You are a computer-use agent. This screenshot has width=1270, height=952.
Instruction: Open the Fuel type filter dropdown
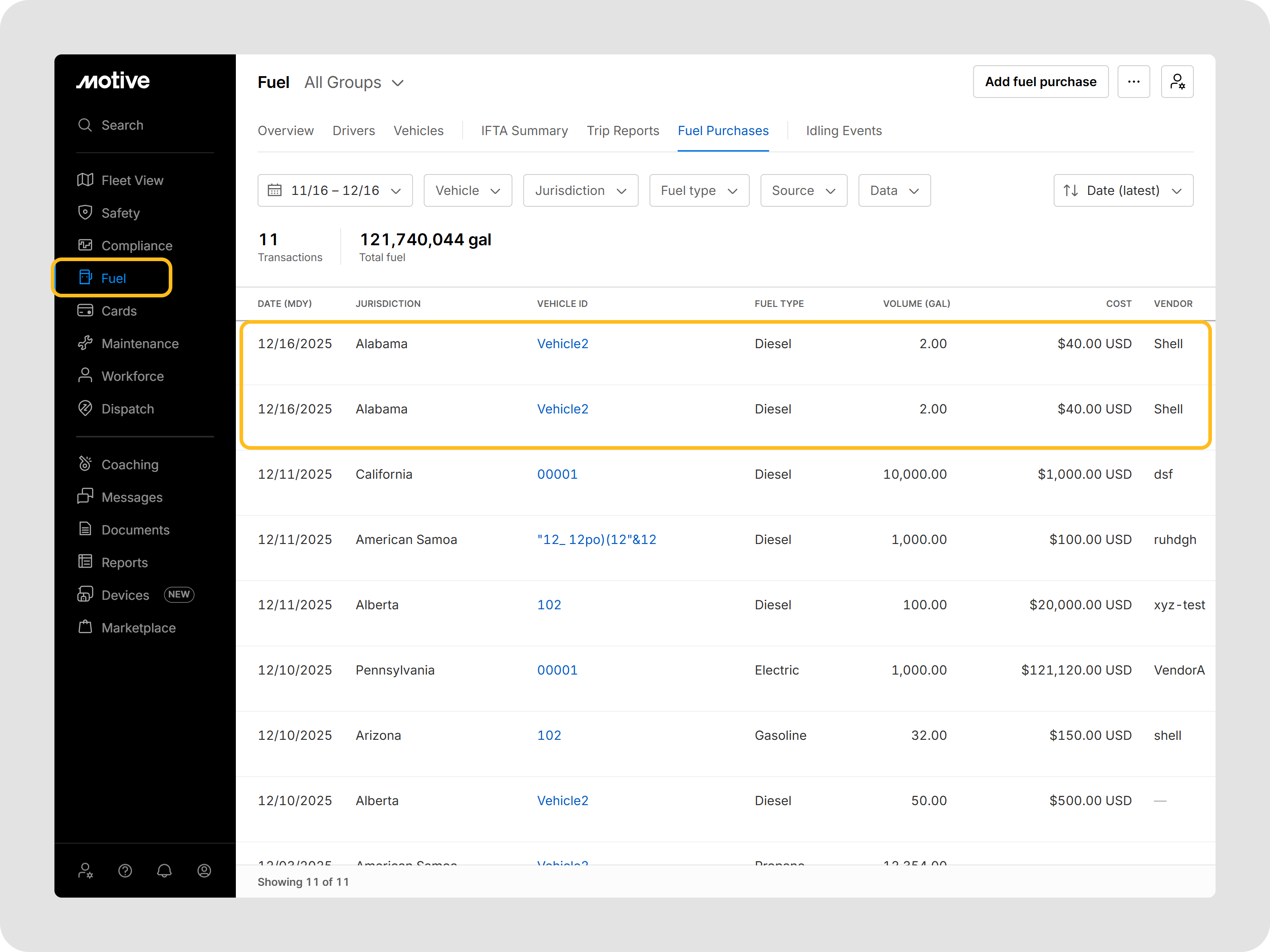coord(698,190)
